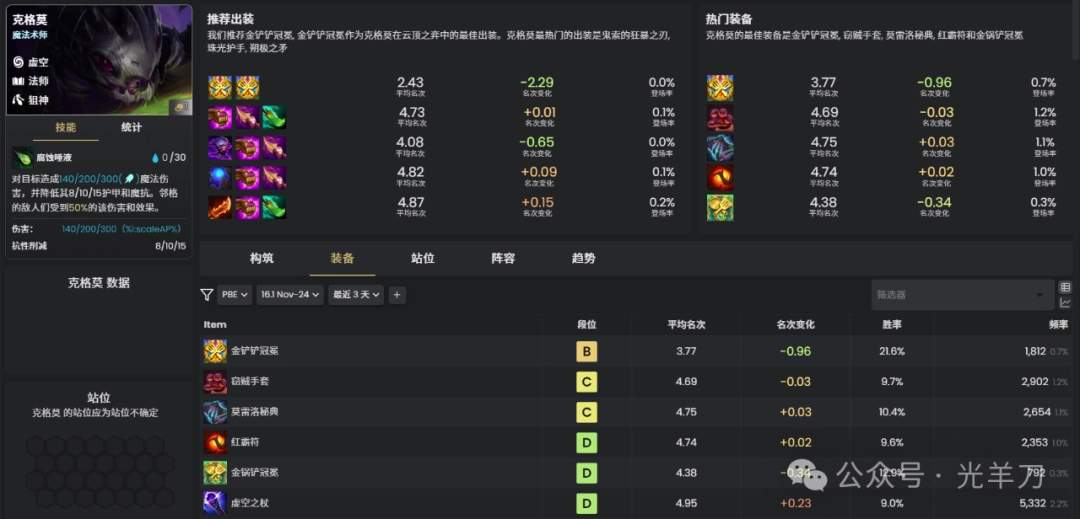Open the 统计 tab under champion portrait

131,127
